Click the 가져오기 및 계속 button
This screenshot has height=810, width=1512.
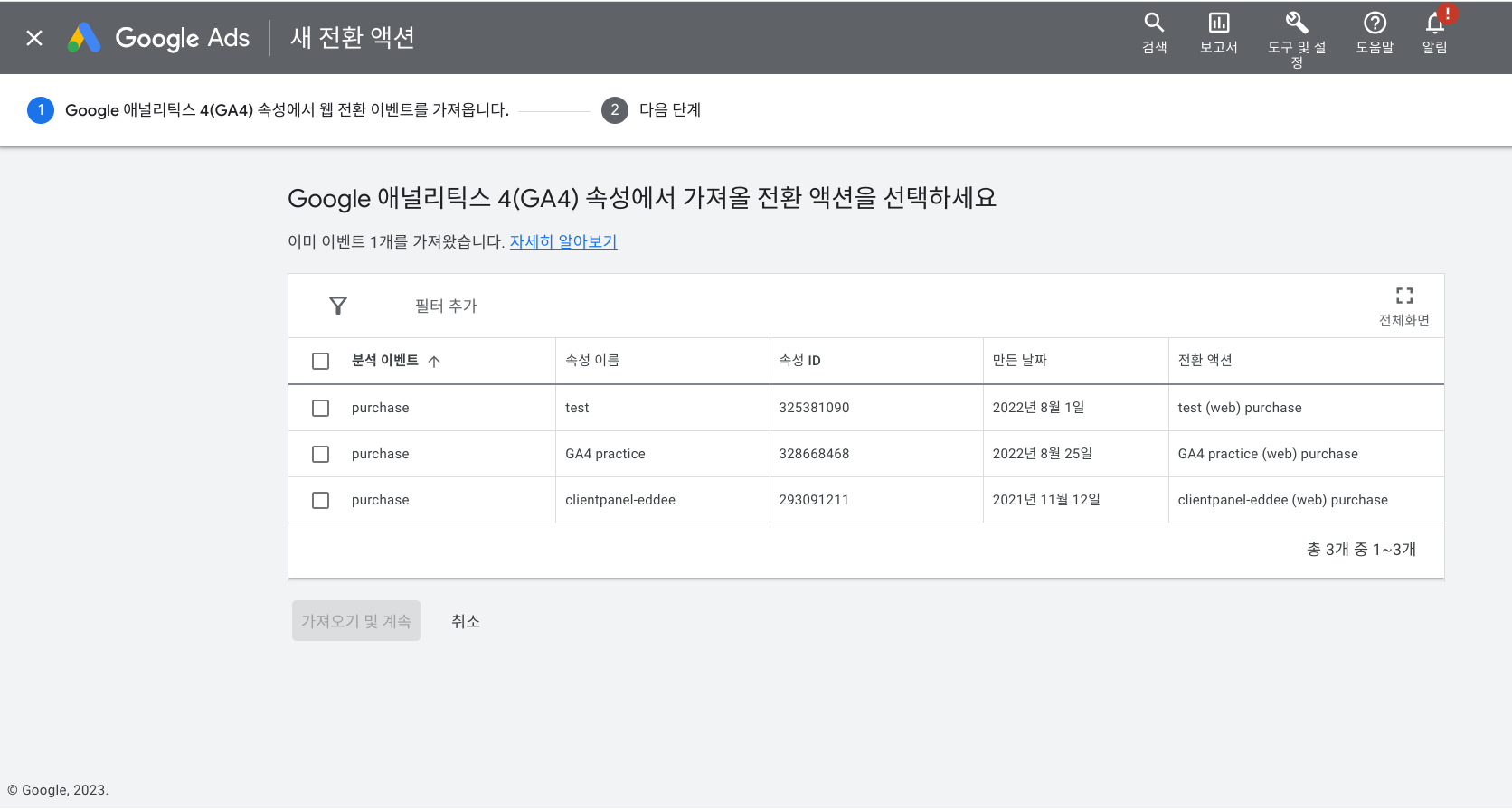tap(356, 621)
